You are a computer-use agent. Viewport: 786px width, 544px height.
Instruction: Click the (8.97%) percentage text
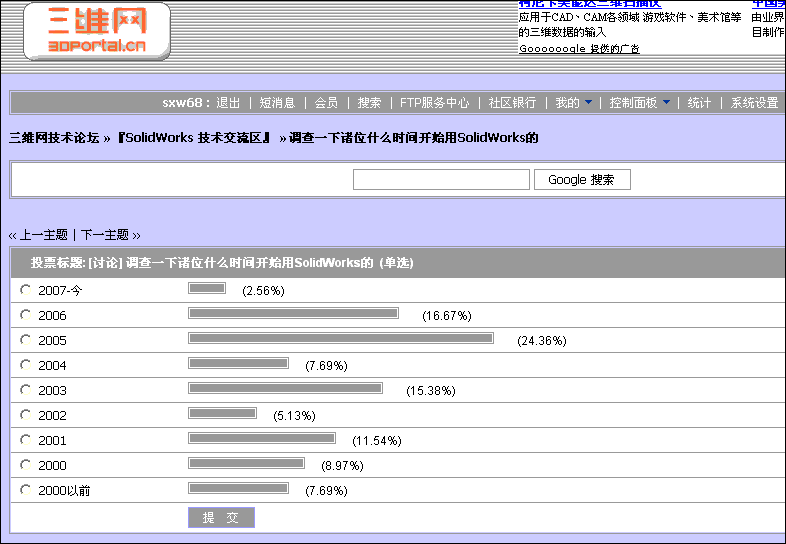pos(342,466)
